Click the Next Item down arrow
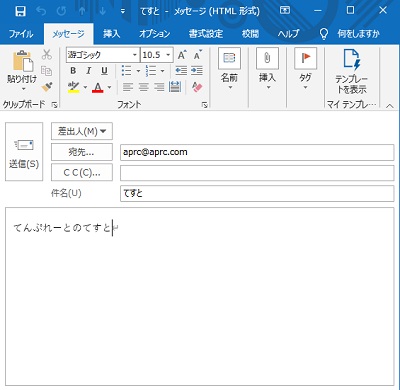400x390 pixels. (x=102, y=11)
